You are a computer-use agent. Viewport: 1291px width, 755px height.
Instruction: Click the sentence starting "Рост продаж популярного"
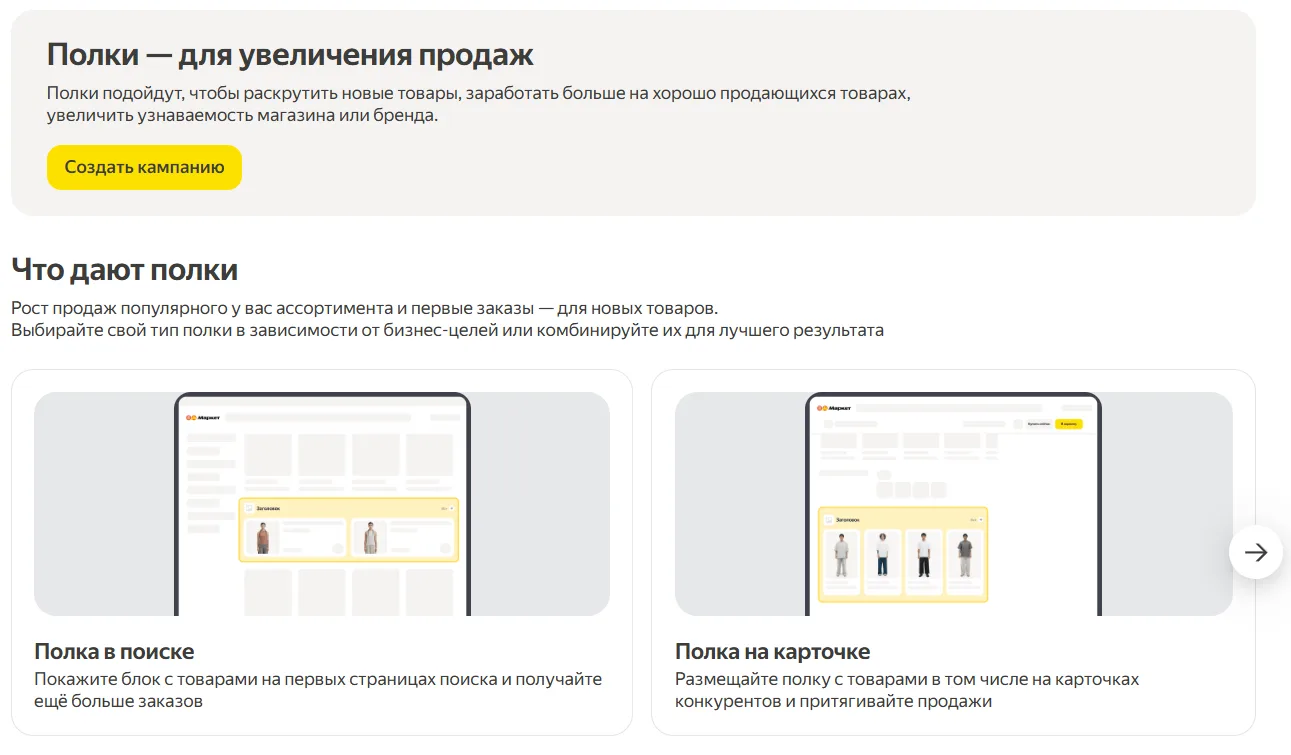(365, 308)
